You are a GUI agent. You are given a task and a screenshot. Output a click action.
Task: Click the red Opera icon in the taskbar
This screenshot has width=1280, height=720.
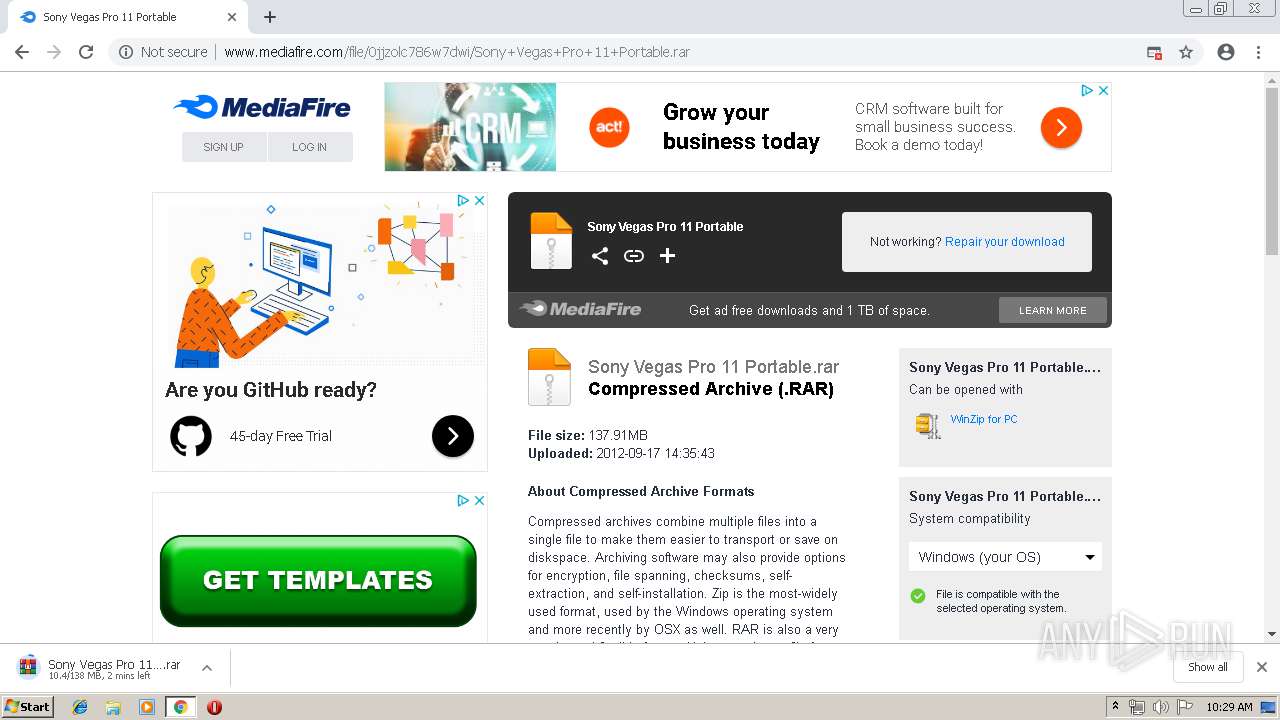point(214,707)
